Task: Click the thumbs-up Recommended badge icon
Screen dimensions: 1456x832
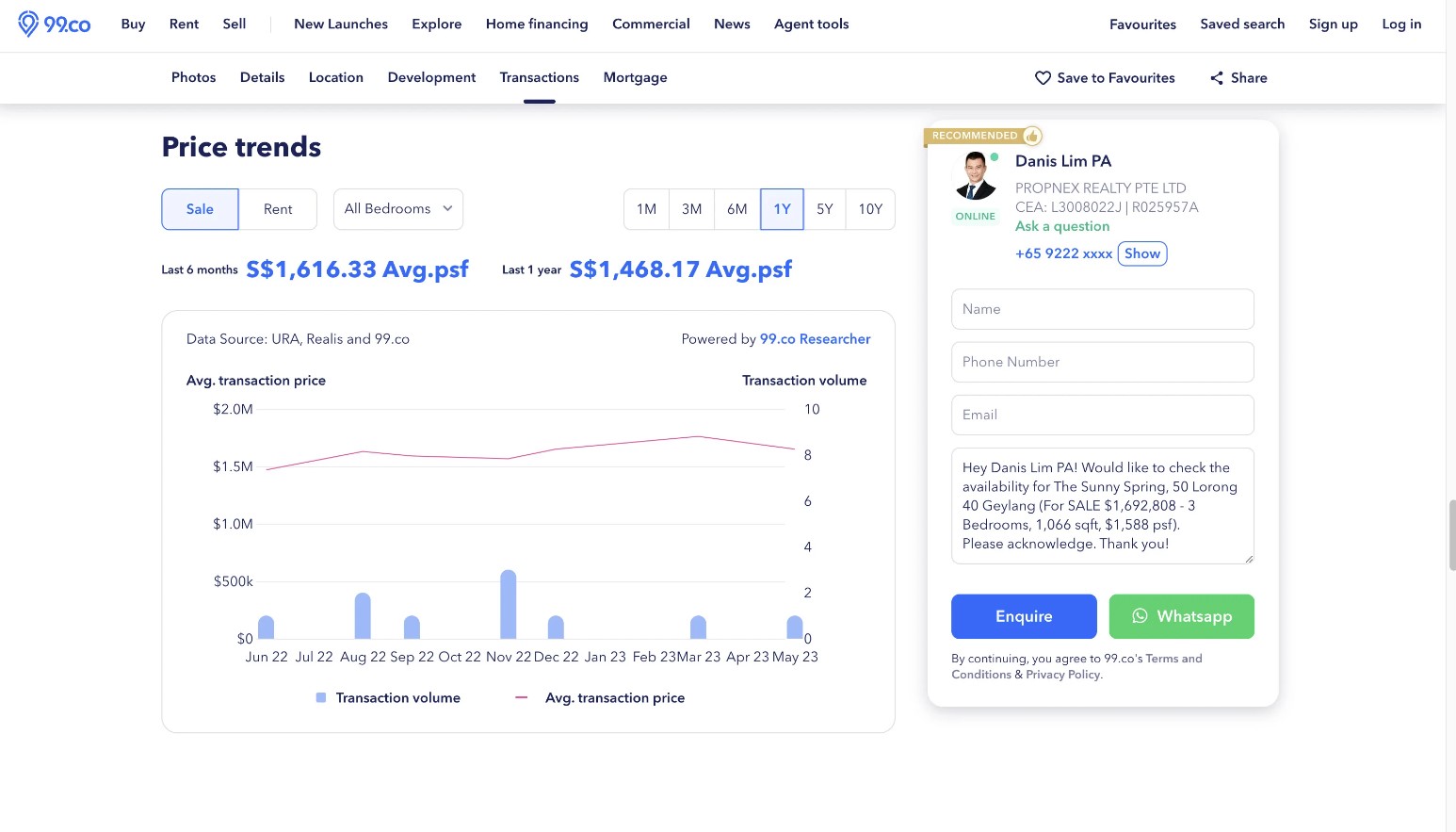Action: point(1032,136)
